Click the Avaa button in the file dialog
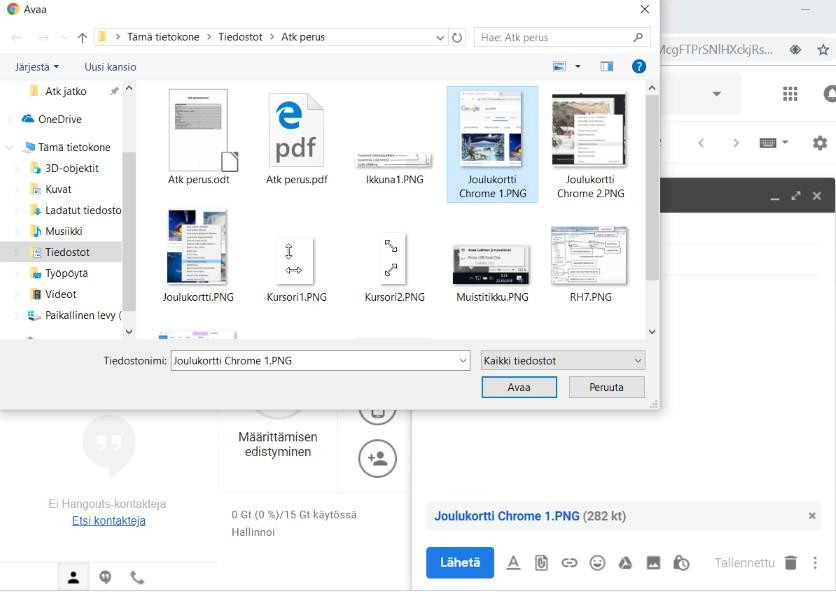Image resolution: width=836 pixels, height=594 pixels. click(x=519, y=387)
